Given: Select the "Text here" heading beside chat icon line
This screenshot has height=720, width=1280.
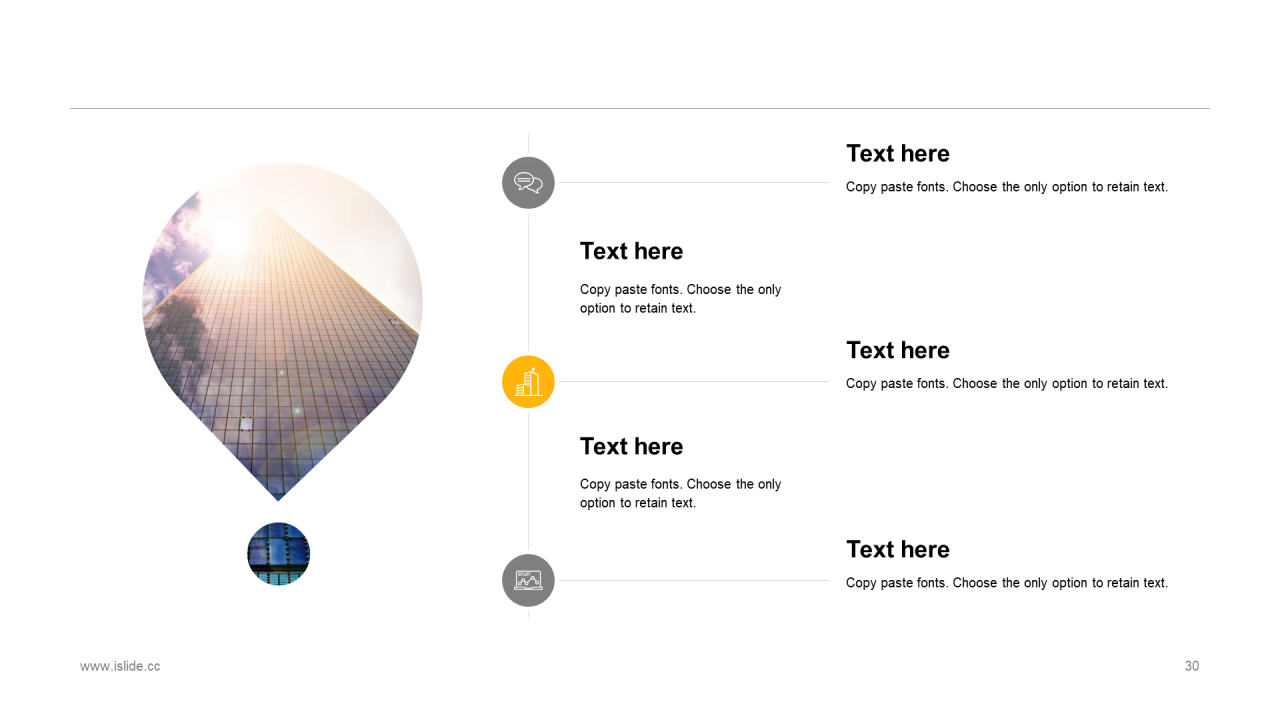Looking at the screenshot, I should tap(898, 153).
